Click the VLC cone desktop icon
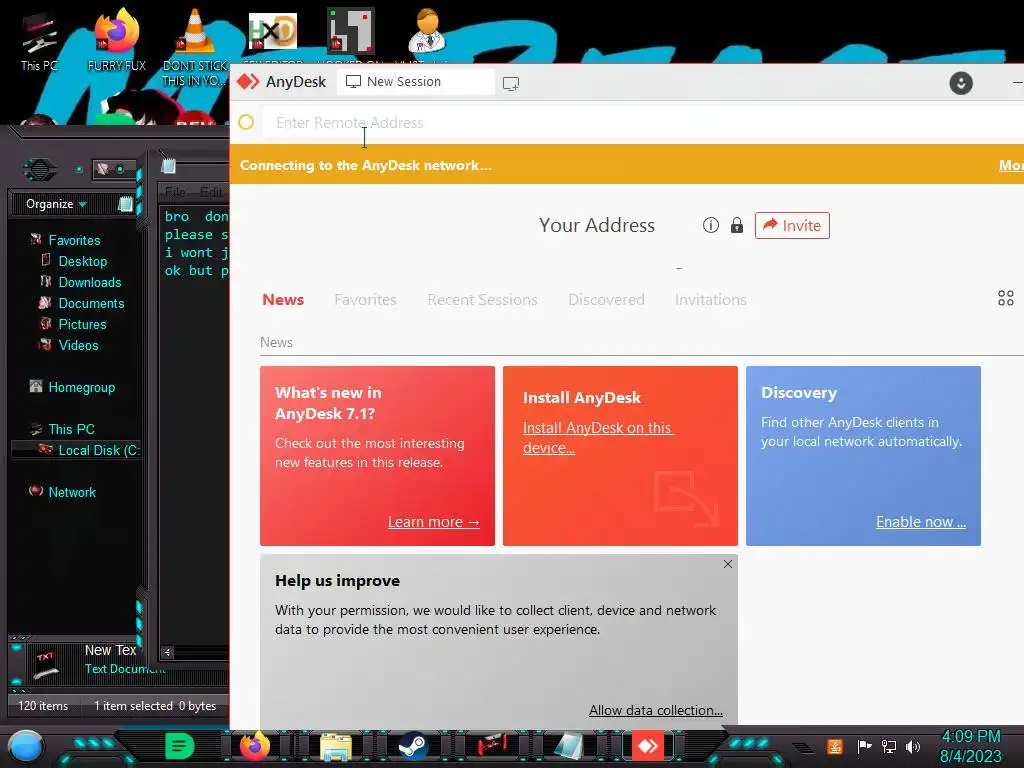This screenshot has height=768, width=1024. pos(194,48)
